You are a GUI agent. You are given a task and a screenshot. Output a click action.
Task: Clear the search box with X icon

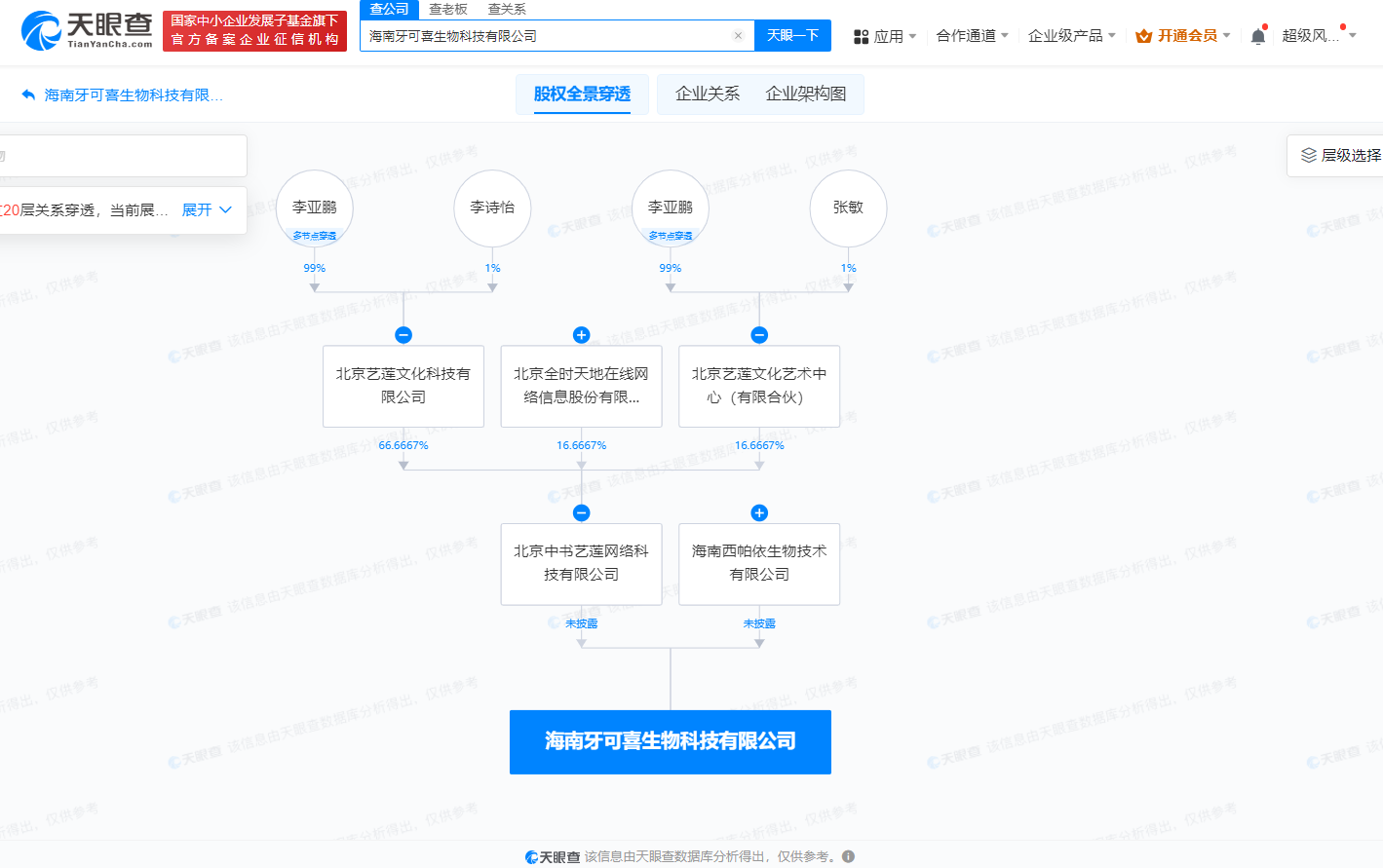point(738,36)
